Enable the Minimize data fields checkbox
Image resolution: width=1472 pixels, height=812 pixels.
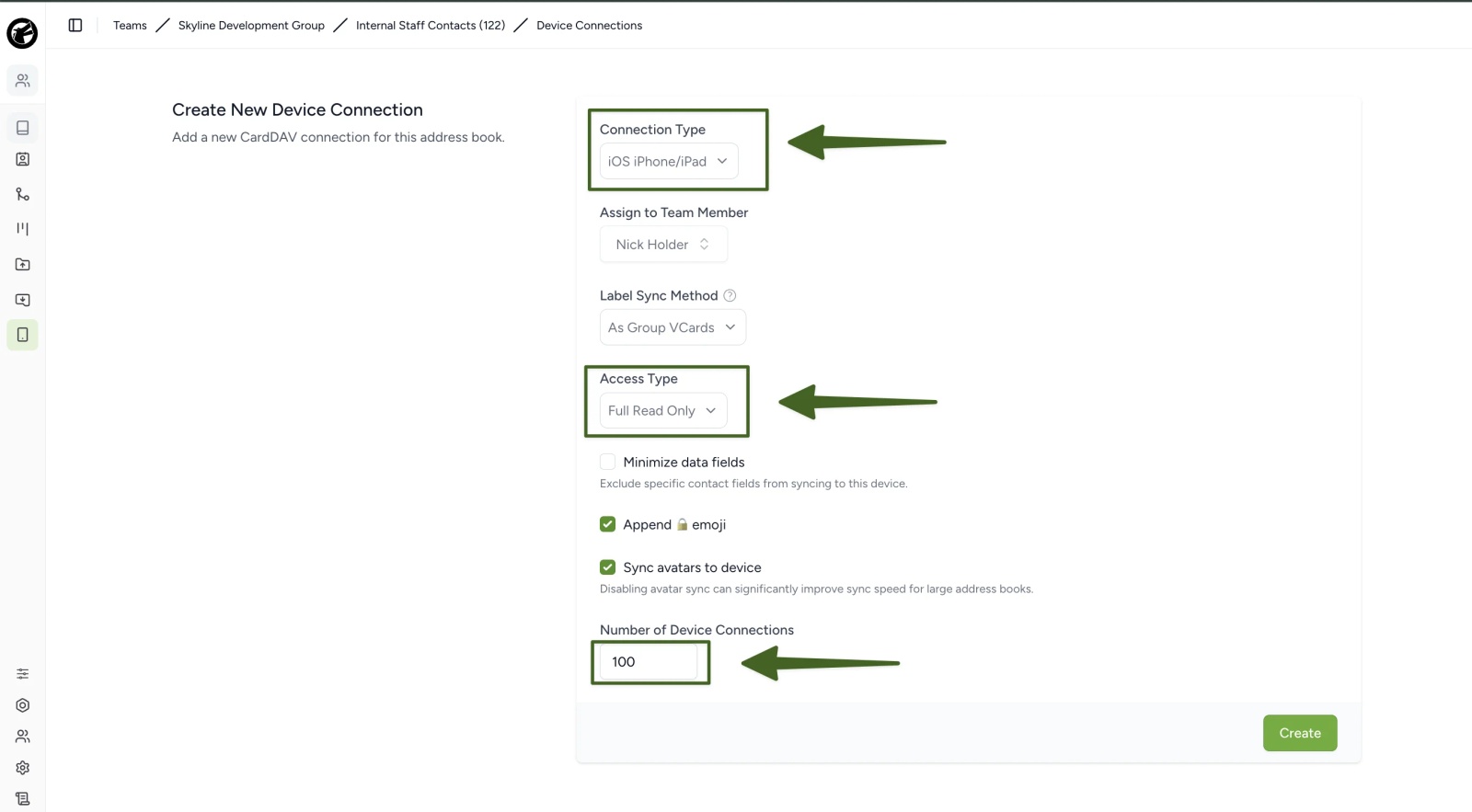coord(607,462)
